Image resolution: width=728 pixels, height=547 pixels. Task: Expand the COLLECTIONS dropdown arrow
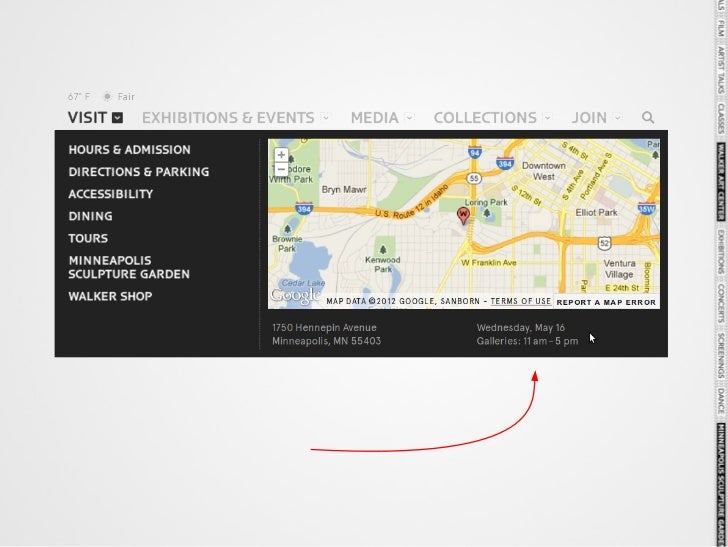pyautogui.click(x=548, y=117)
